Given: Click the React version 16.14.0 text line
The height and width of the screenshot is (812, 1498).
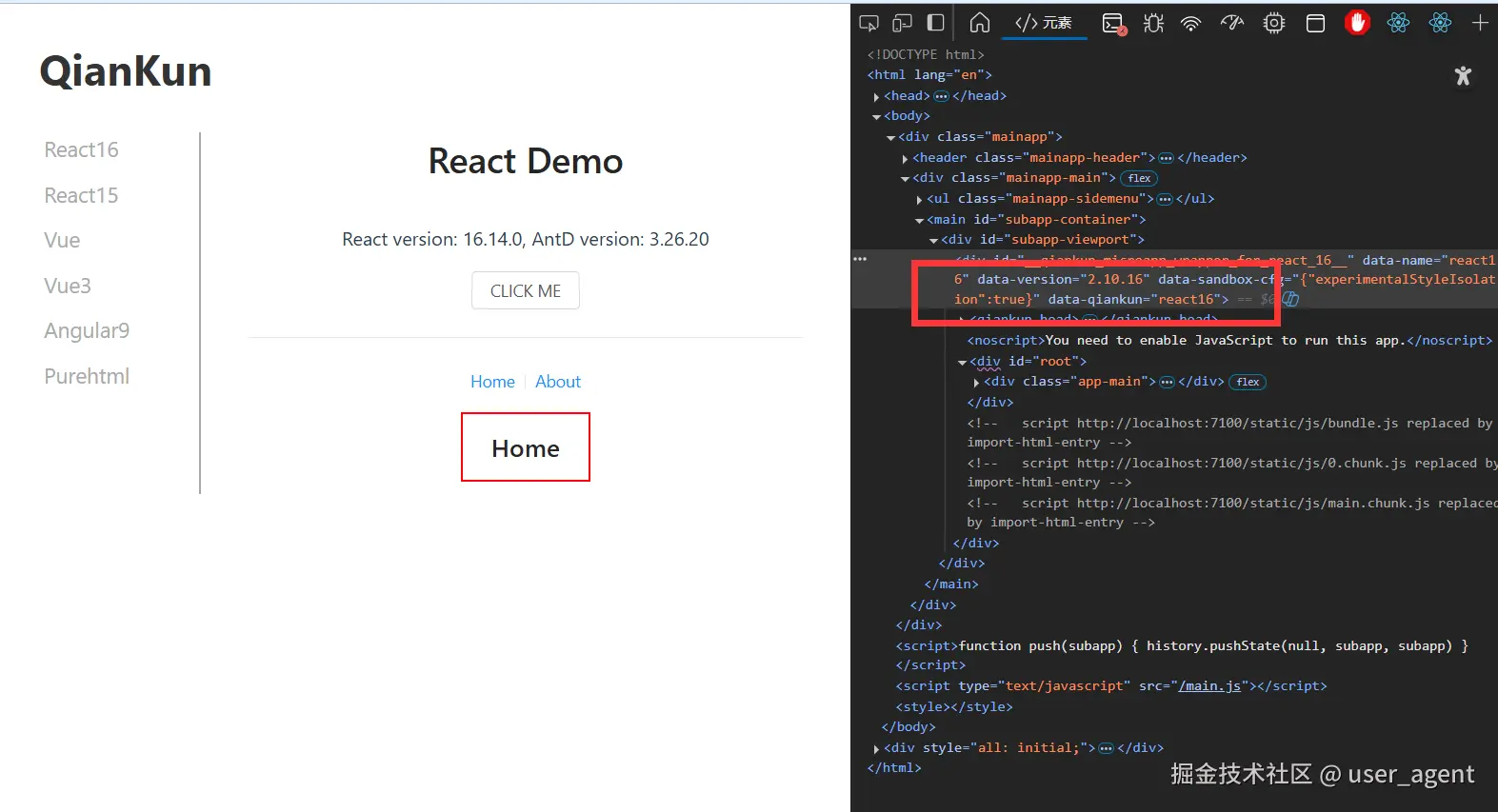Looking at the screenshot, I should (526, 239).
